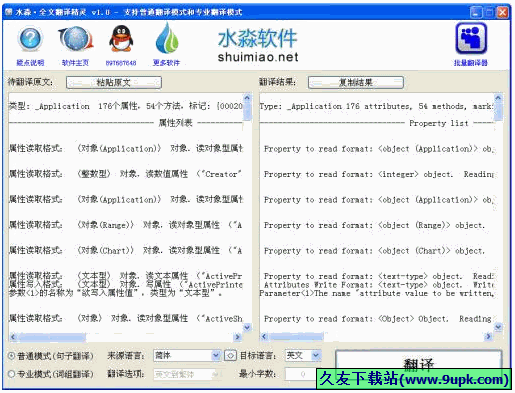Click the result pane horizontal scrollbar thumb
The width and height of the screenshot is (515, 393).
(x=296, y=337)
